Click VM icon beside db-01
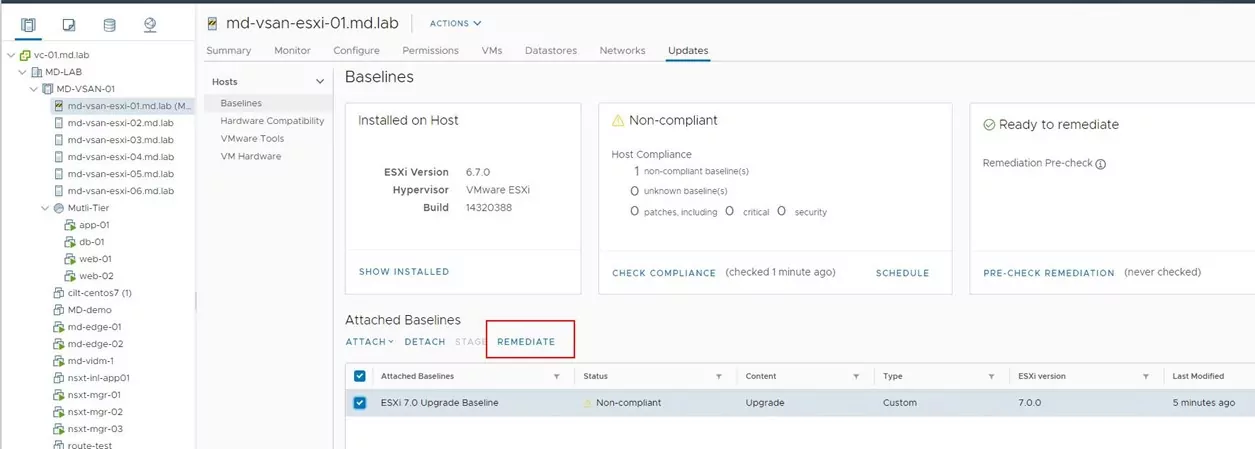Screen dimensions: 1255x449 [x=70, y=242]
